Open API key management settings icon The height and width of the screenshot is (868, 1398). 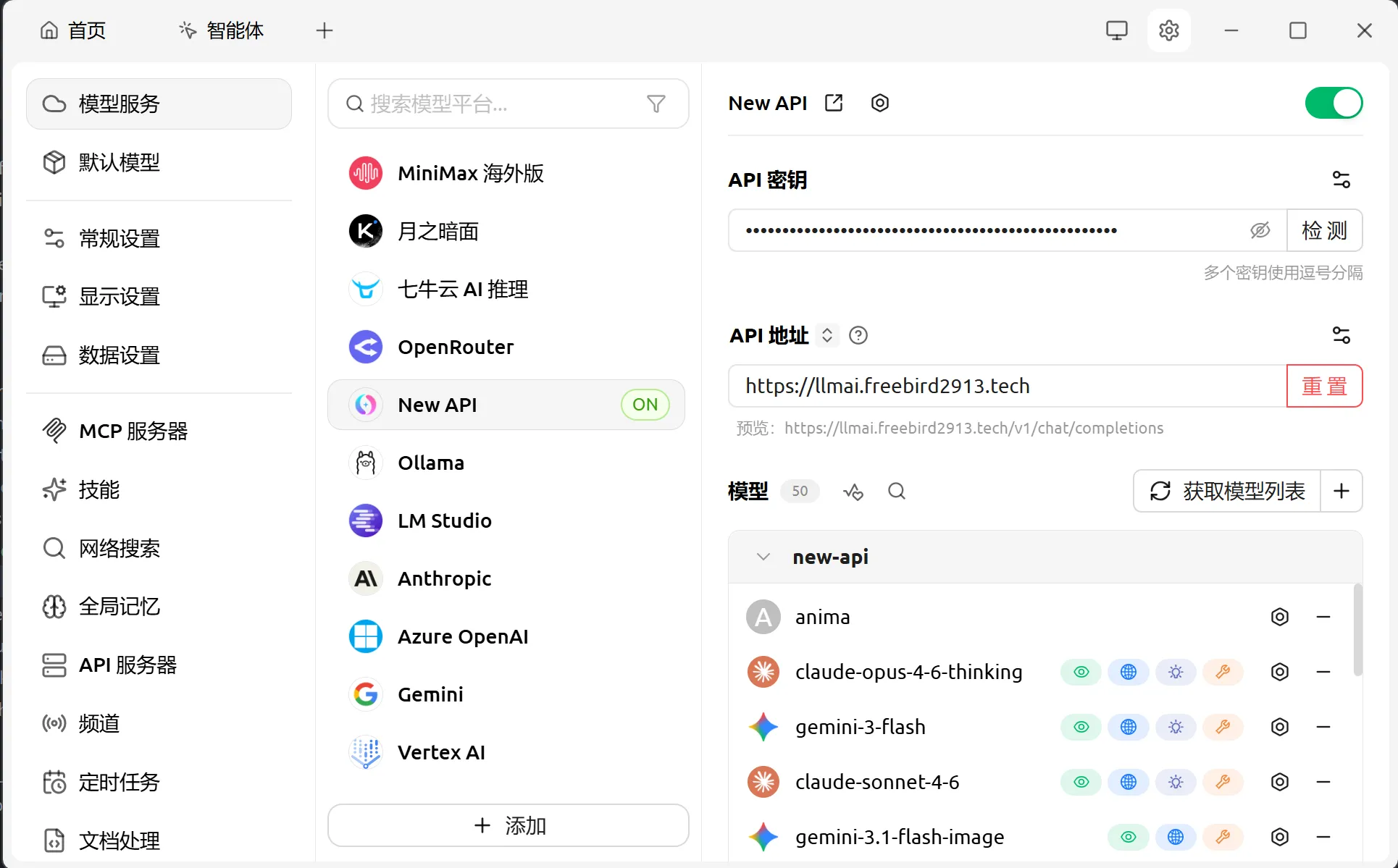tap(1342, 180)
